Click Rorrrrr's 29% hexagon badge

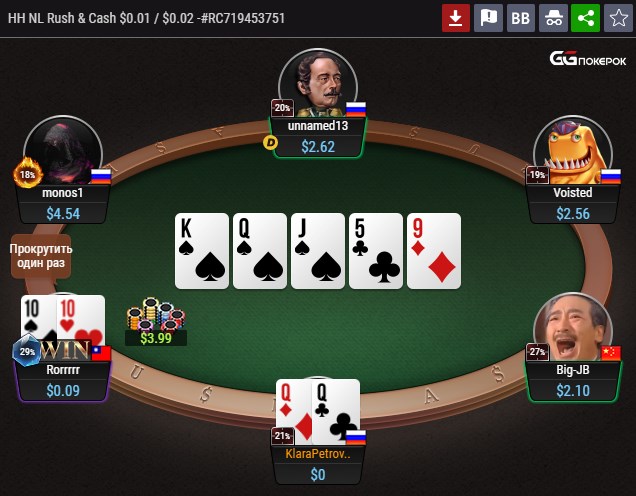click(27, 351)
